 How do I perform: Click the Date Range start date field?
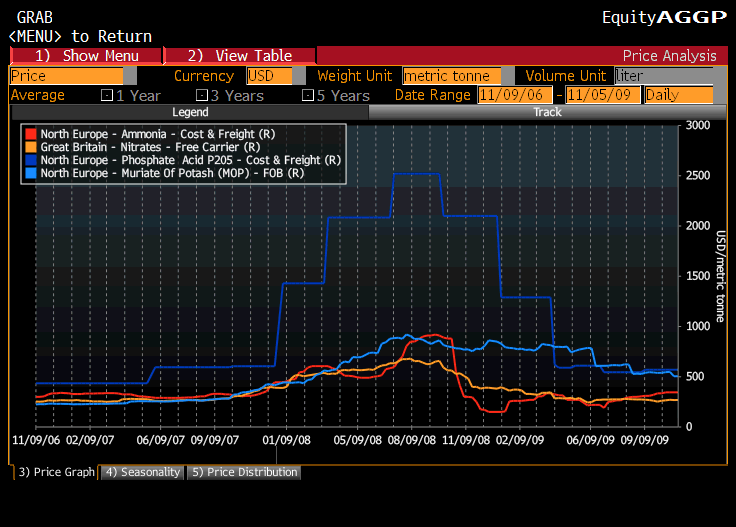point(515,95)
